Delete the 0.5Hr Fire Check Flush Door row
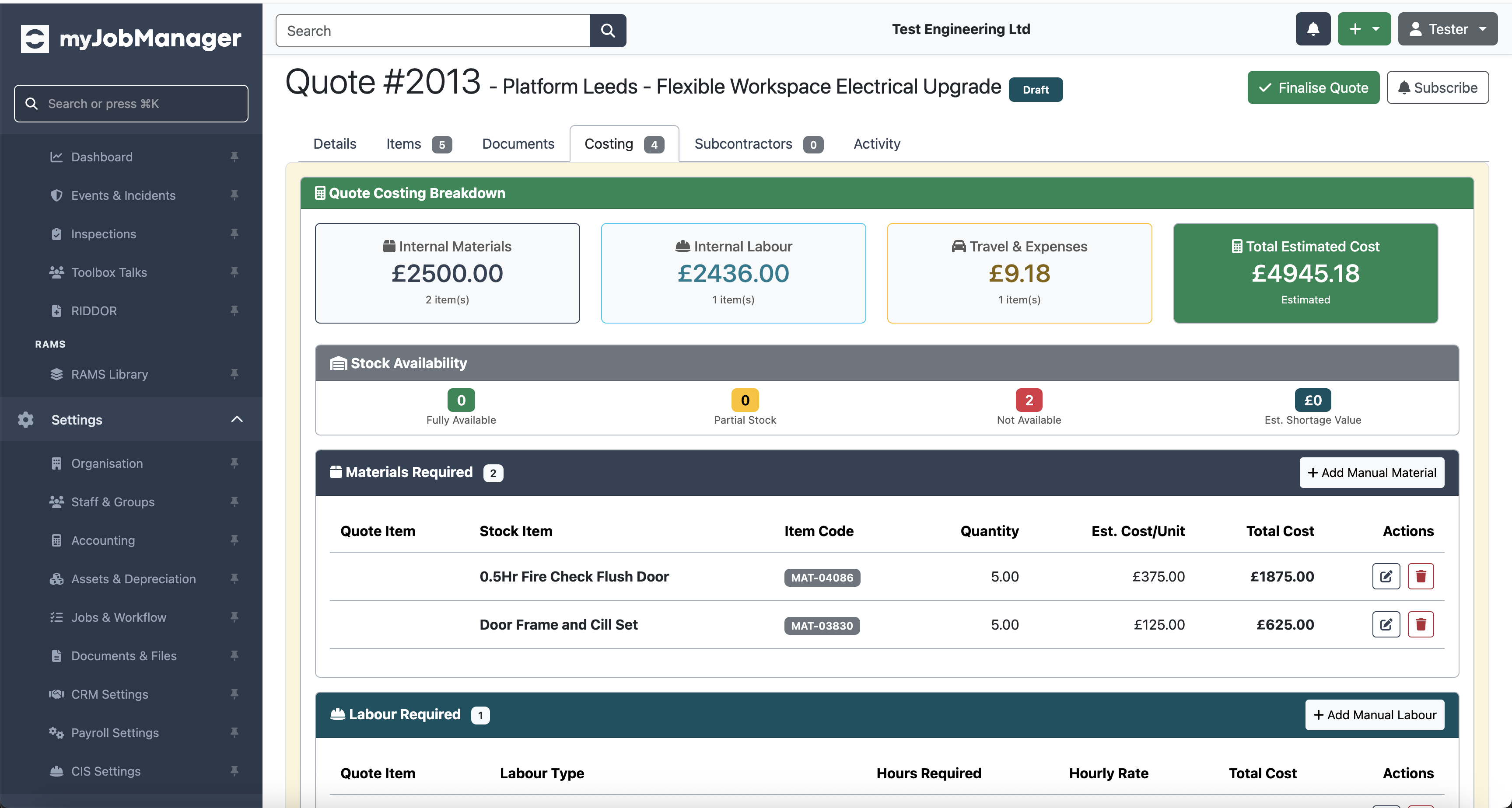 click(x=1421, y=576)
